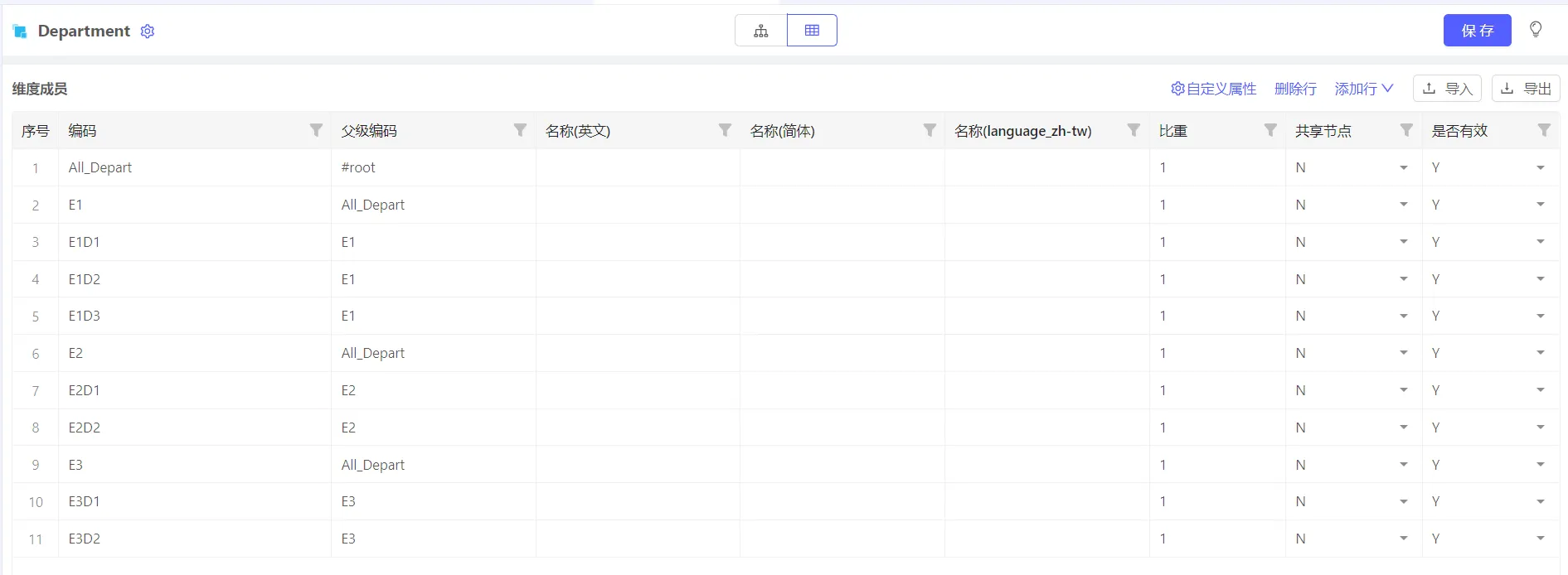This screenshot has width=1568, height=575.
Task: Click the Department dimension folder icon
Action: [x=20, y=31]
